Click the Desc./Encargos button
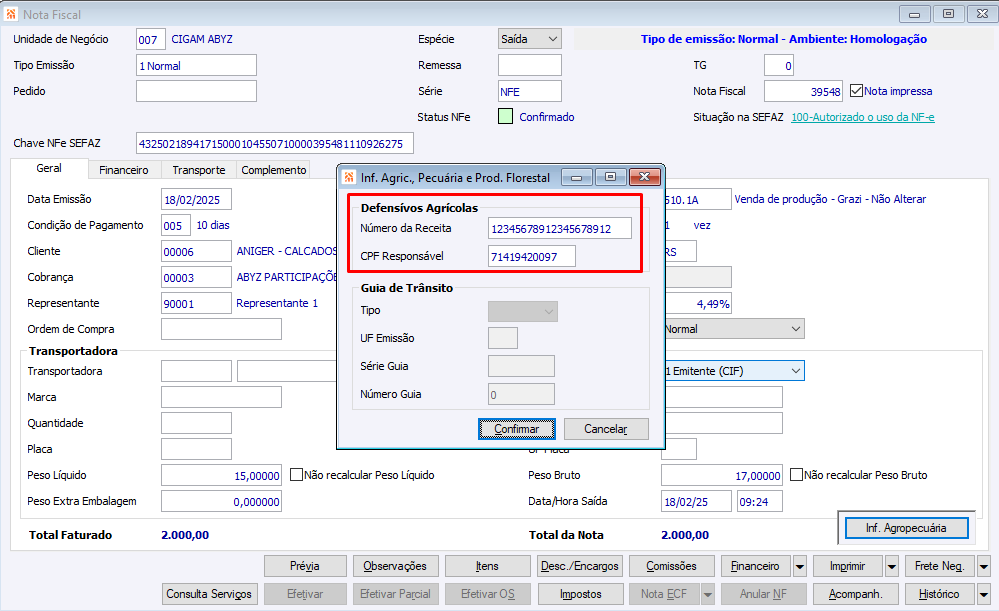 (x=580, y=566)
